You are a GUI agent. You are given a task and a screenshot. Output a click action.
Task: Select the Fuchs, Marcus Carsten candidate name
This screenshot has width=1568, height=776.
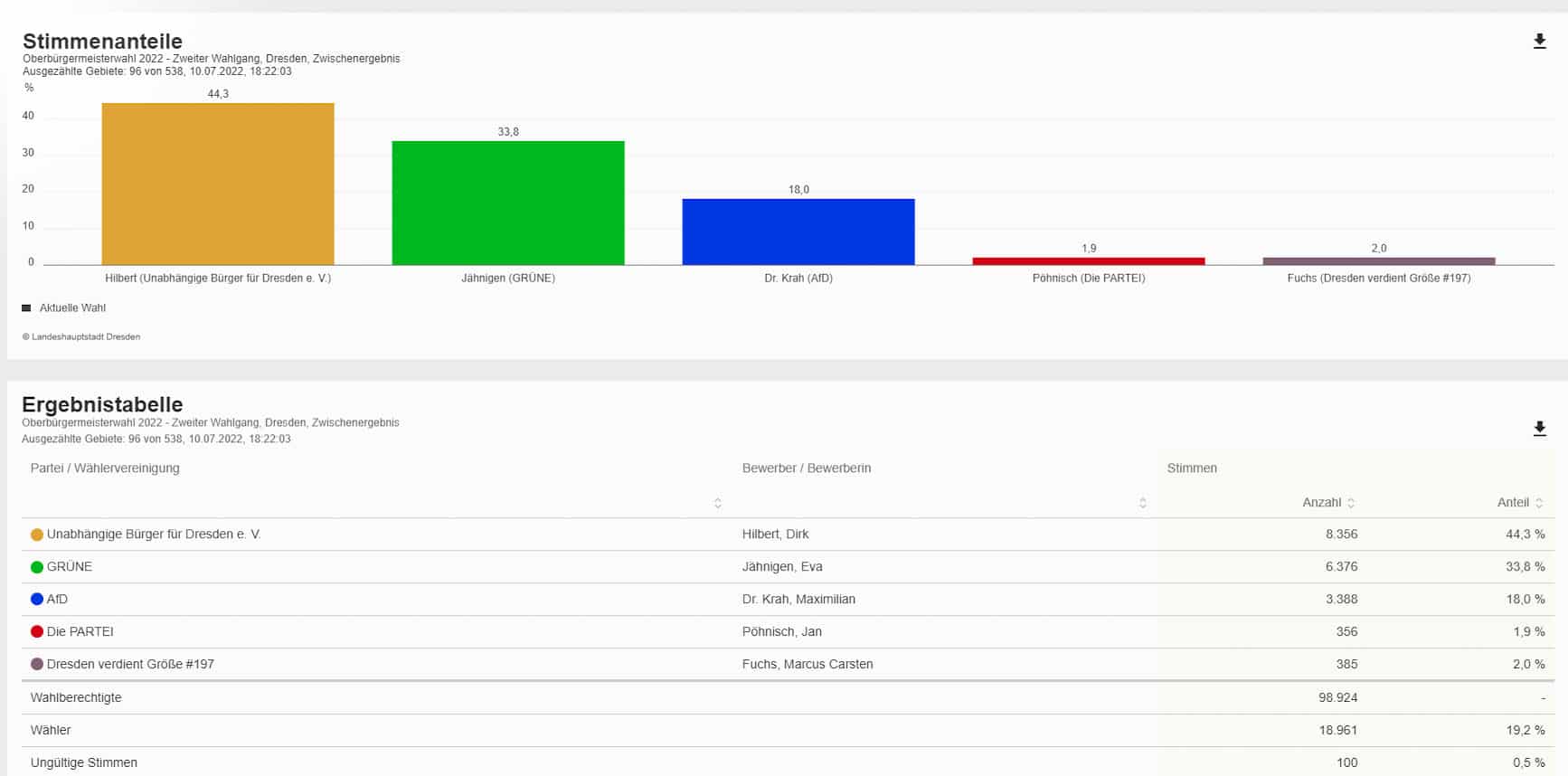coord(807,665)
